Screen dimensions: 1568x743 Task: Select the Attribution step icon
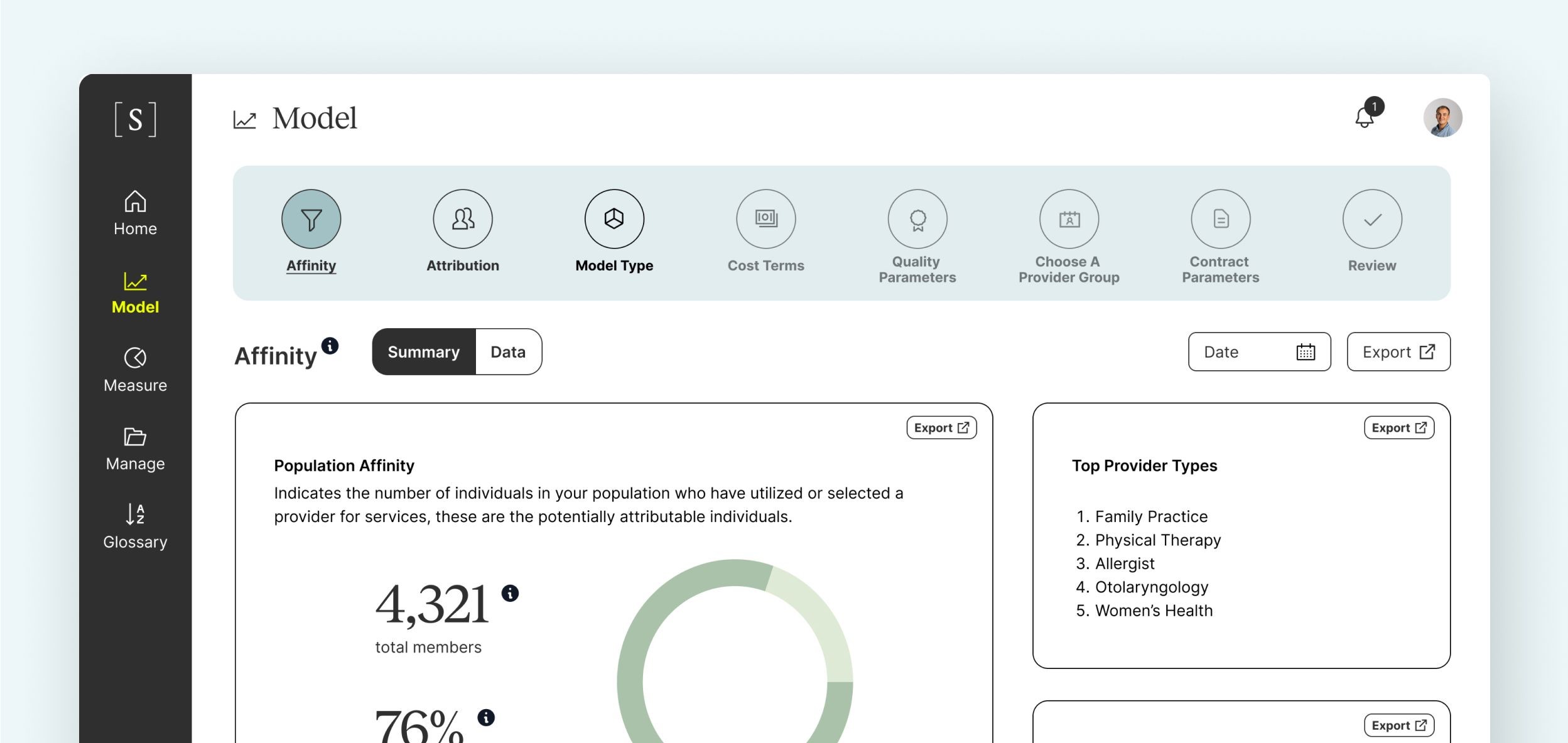(x=463, y=219)
